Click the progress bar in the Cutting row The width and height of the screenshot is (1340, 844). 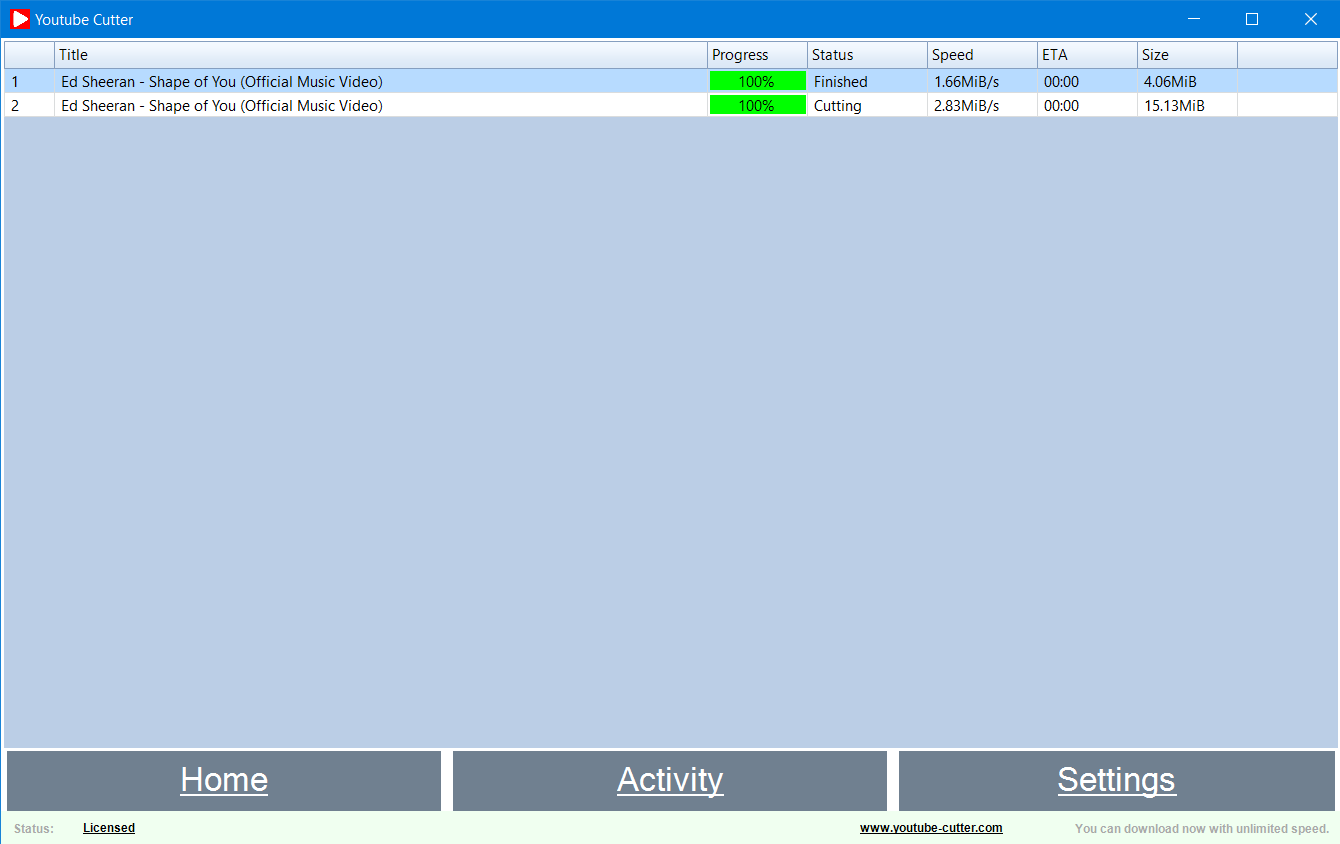(x=757, y=105)
